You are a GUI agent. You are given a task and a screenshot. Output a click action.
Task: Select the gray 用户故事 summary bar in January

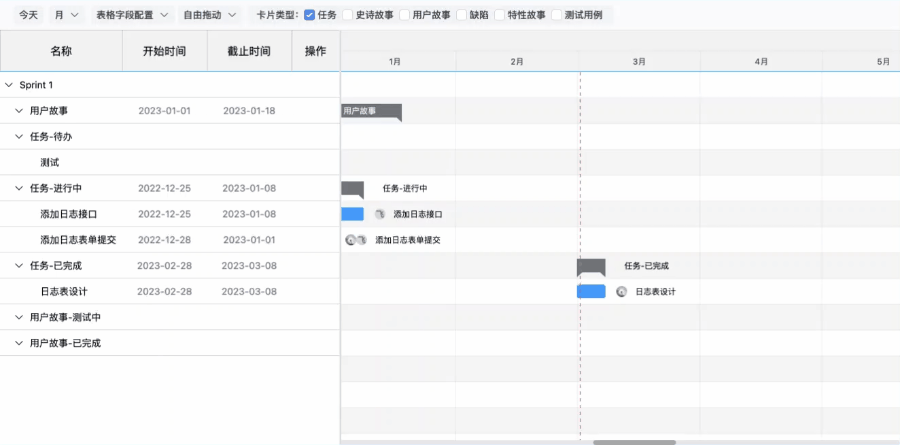[x=371, y=111]
